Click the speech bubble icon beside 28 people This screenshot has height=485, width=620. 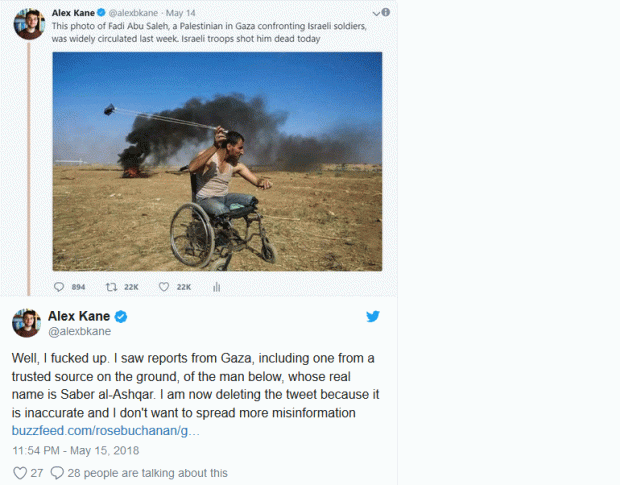coord(57,473)
